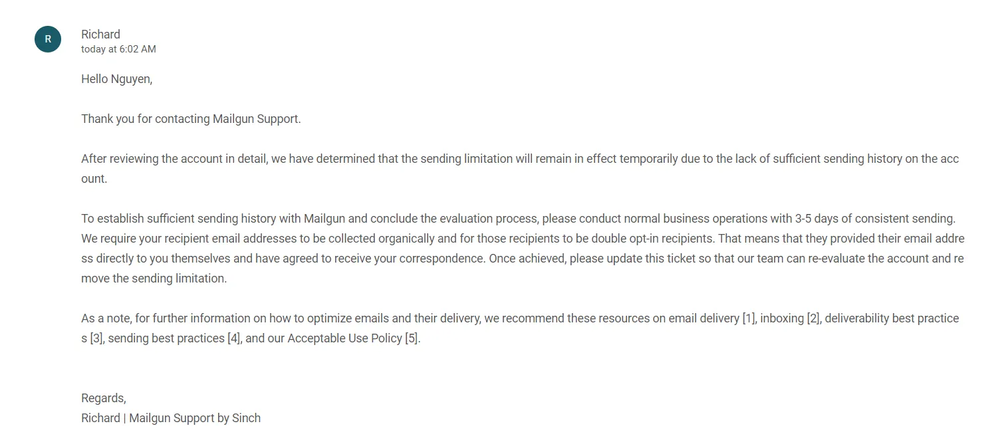Click 'move the sending limitation.' line
The image size is (1000, 448).
pyautogui.click(x=154, y=279)
